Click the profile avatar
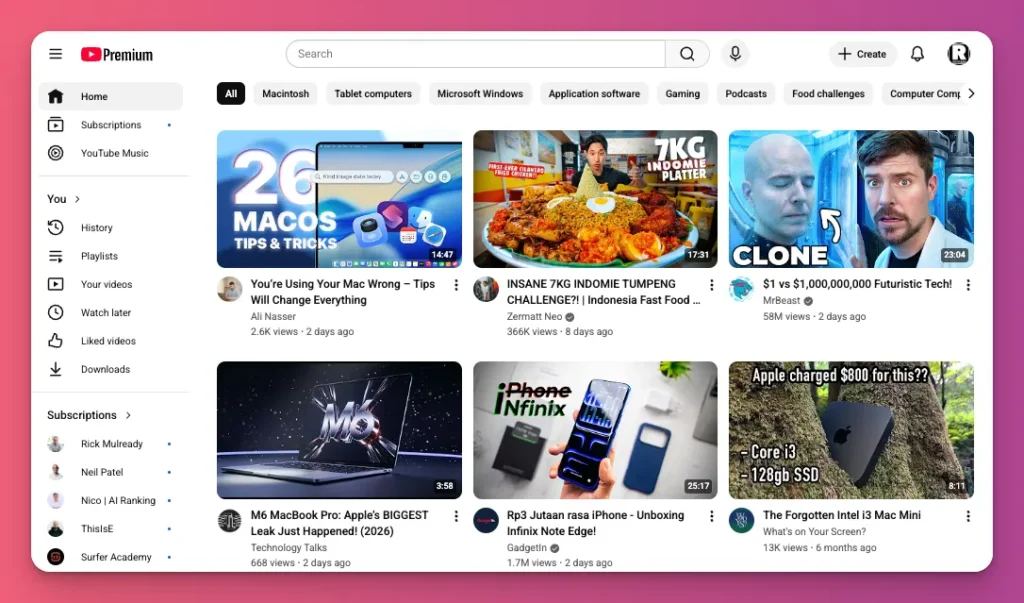 (958, 54)
